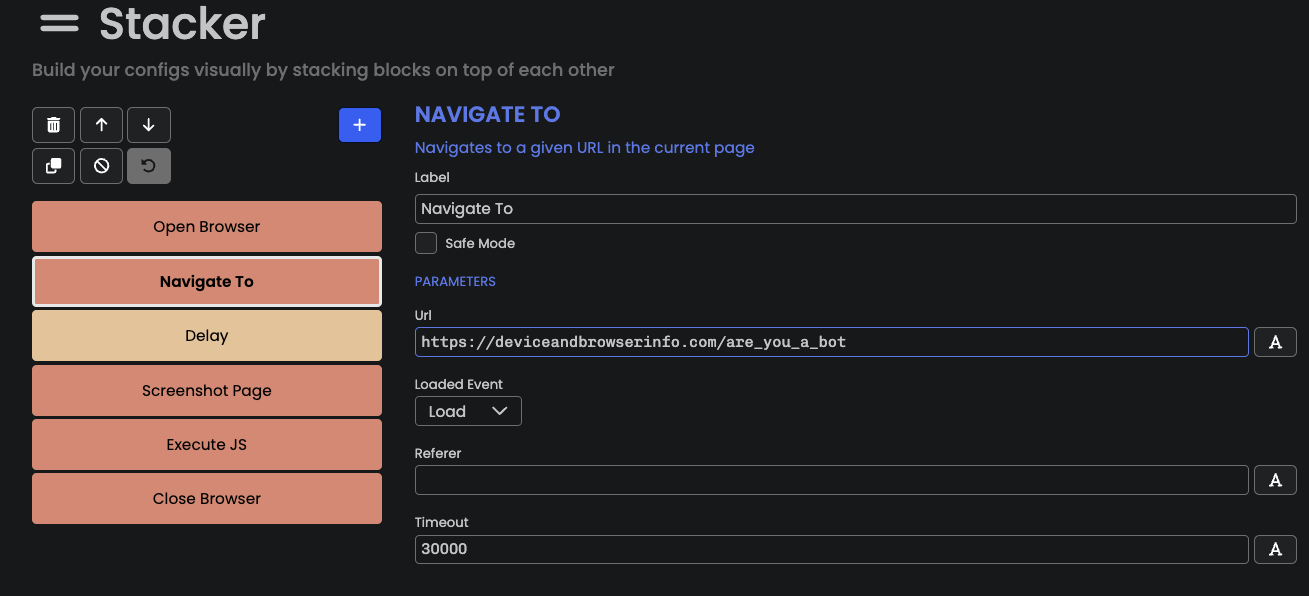Enable the Safe Mode checkbox
This screenshot has height=596, width=1309.
[x=426, y=243]
